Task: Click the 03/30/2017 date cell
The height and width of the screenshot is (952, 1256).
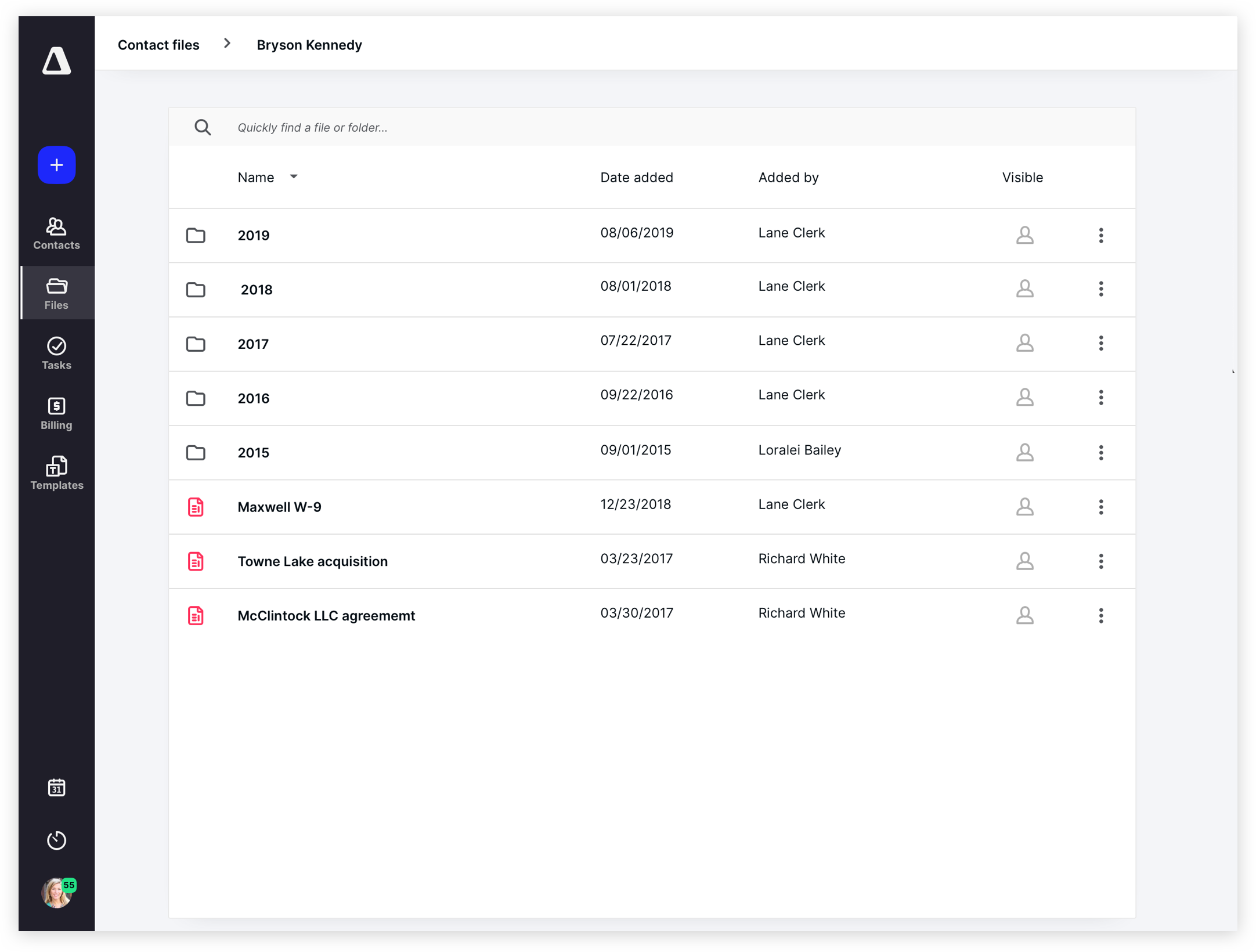Action: click(637, 613)
